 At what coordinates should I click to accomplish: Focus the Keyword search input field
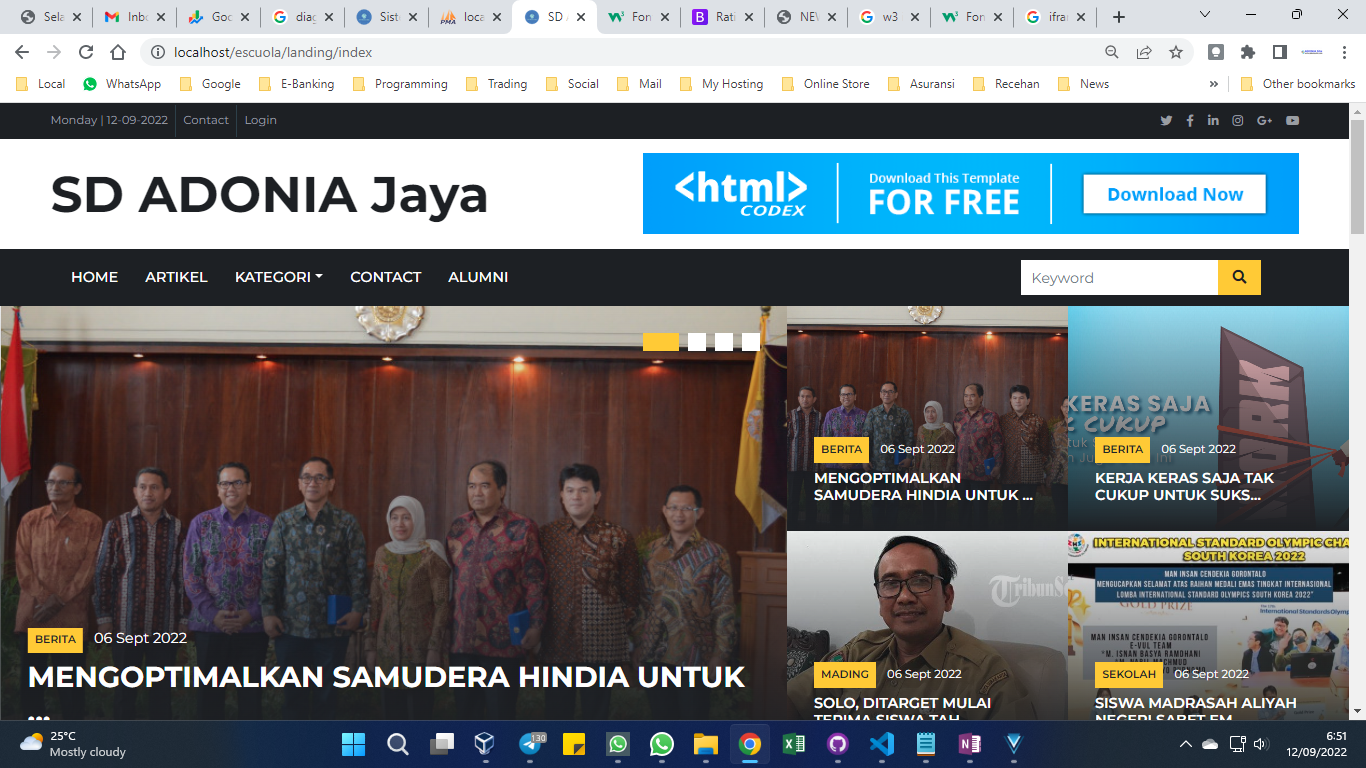[x=1119, y=278]
